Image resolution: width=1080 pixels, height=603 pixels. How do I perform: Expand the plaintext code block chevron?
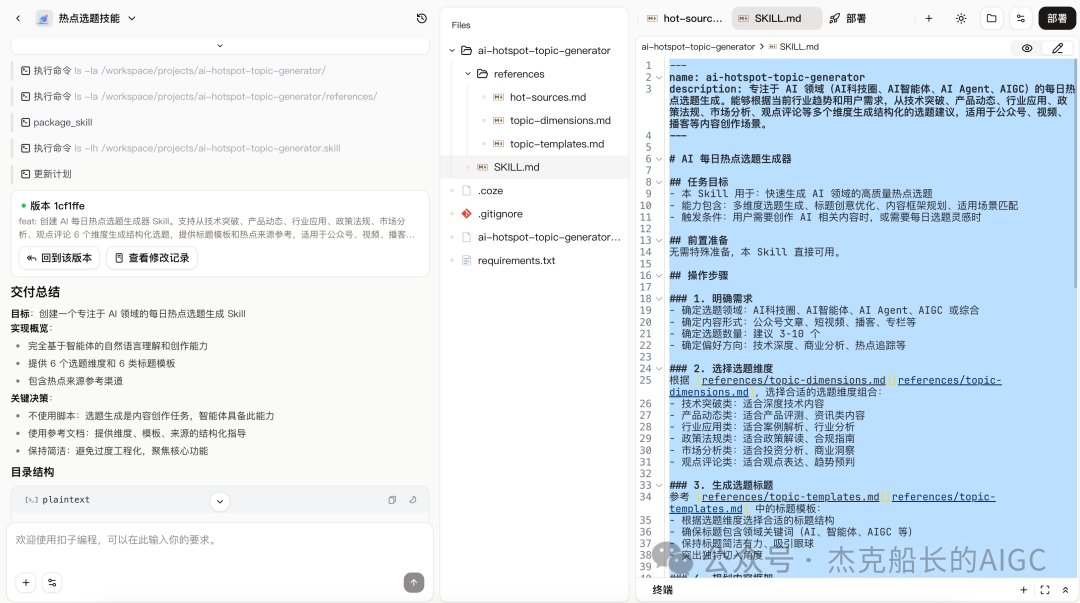220,501
